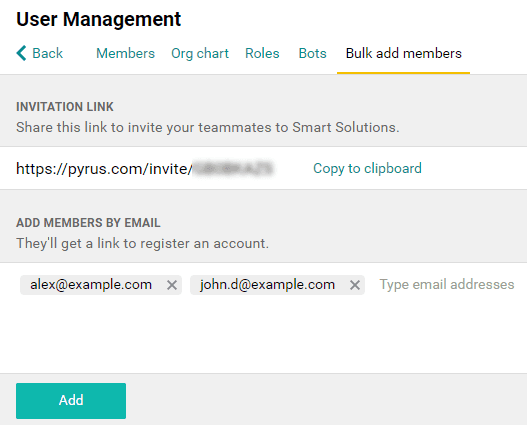Image resolution: width=527 pixels, height=425 pixels.
Task: Click the link to register description text
Action: [143, 243]
